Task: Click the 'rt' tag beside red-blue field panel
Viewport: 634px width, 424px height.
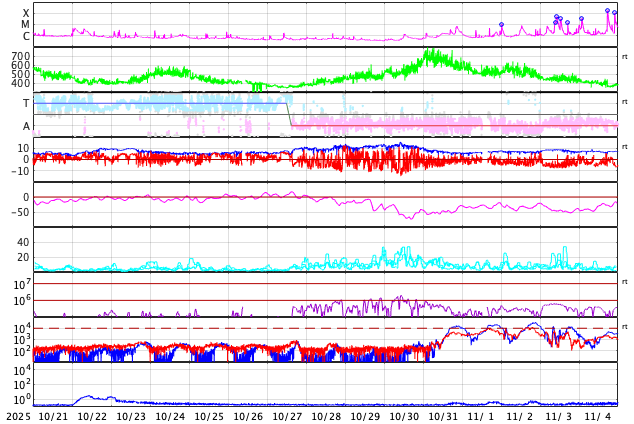Action: [625, 146]
